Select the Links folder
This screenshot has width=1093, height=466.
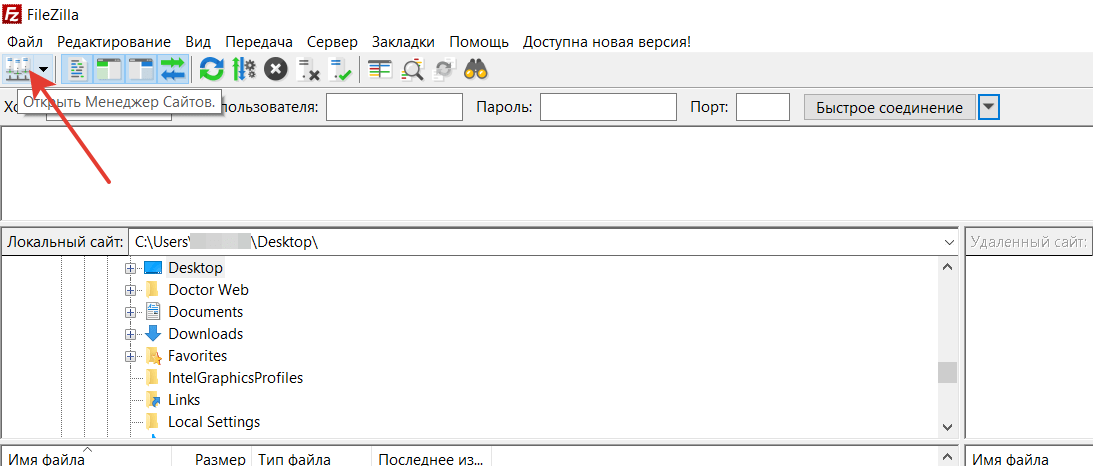click(x=184, y=400)
